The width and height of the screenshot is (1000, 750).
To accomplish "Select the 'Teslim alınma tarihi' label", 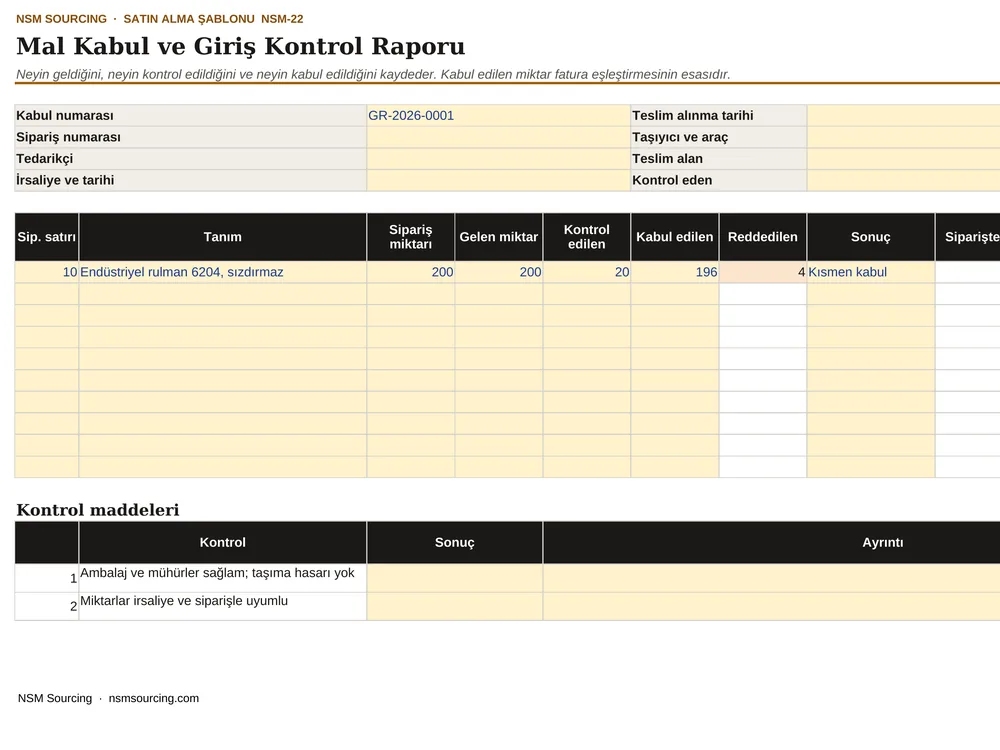I will 719,115.
